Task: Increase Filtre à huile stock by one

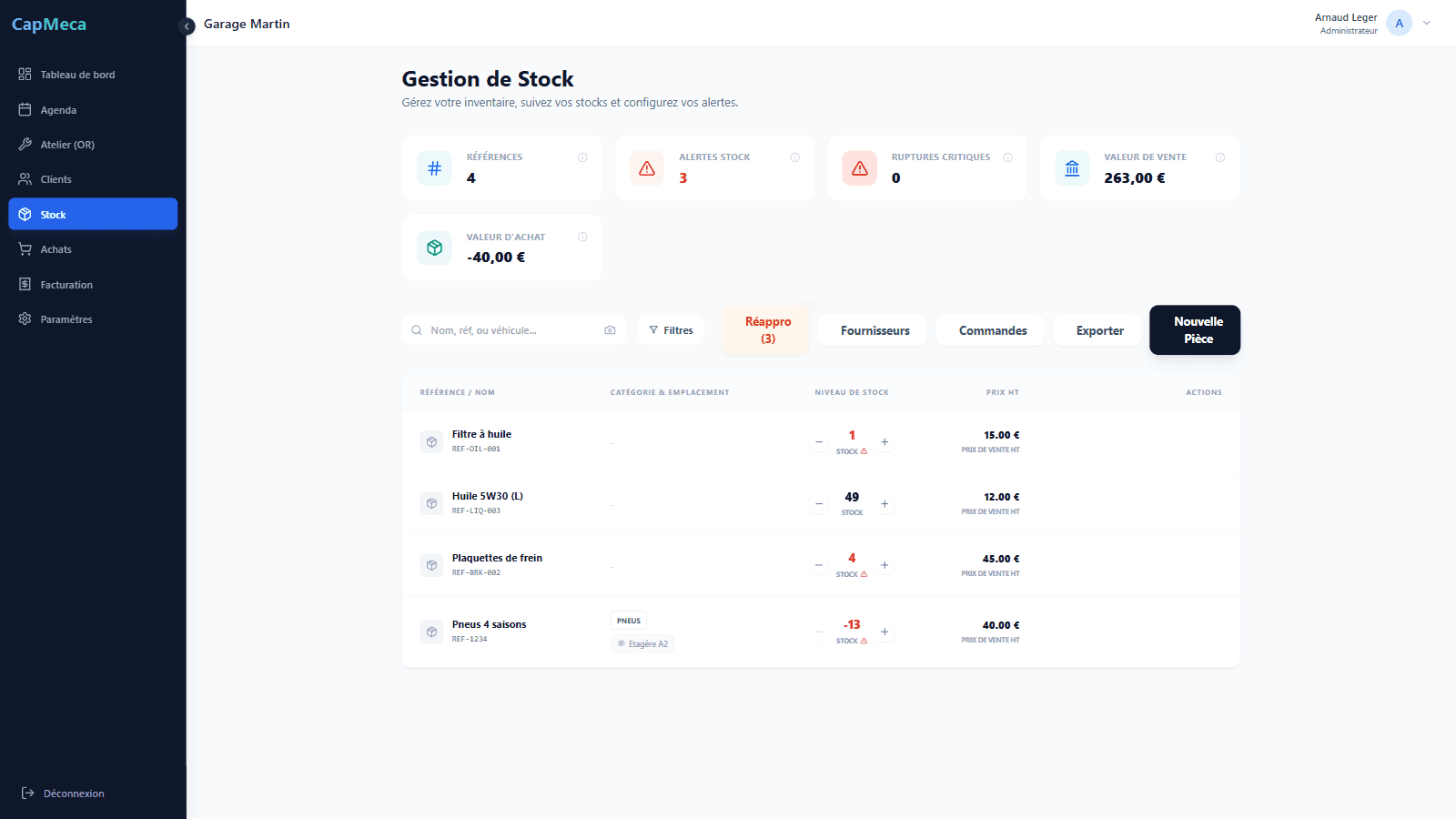Action: pyautogui.click(x=884, y=441)
